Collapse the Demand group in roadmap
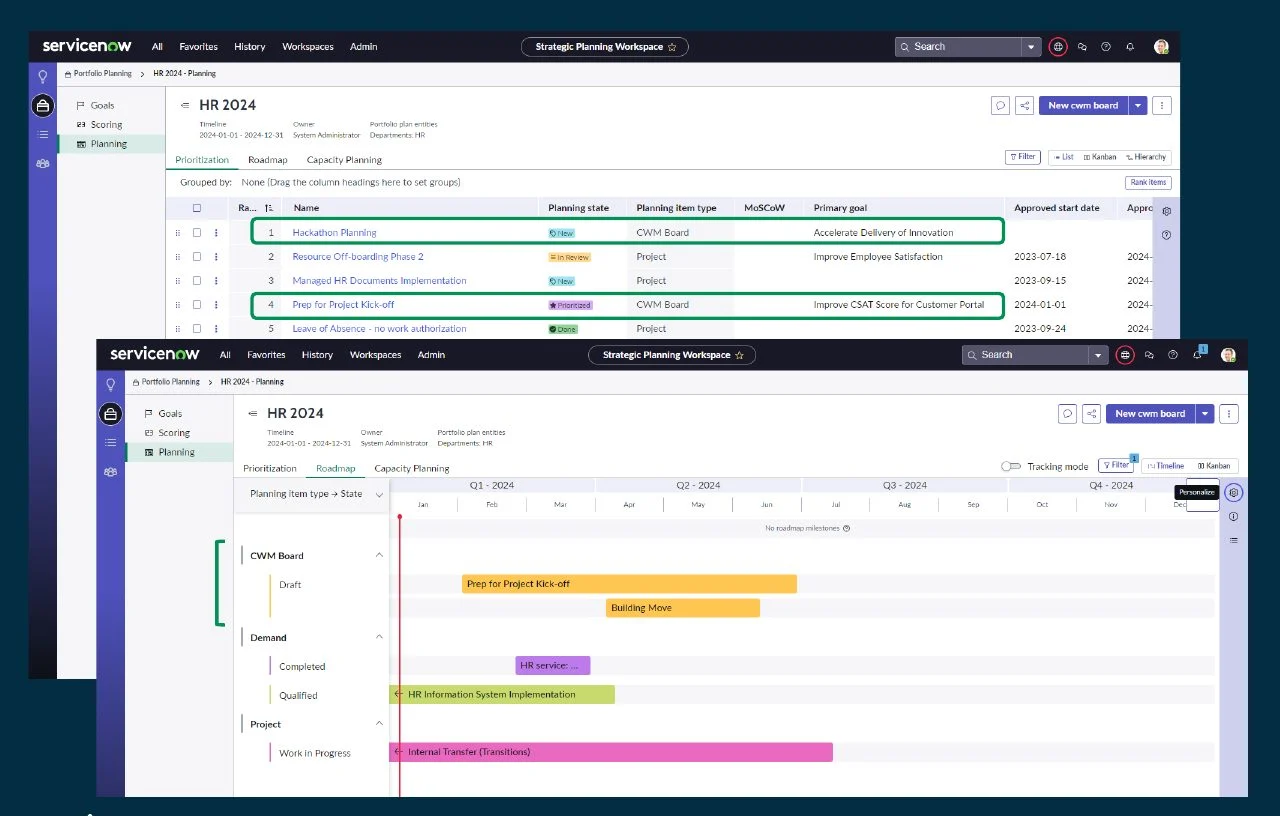Image resolution: width=1280 pixels, height=816 pixels. (x=379, y=637)
